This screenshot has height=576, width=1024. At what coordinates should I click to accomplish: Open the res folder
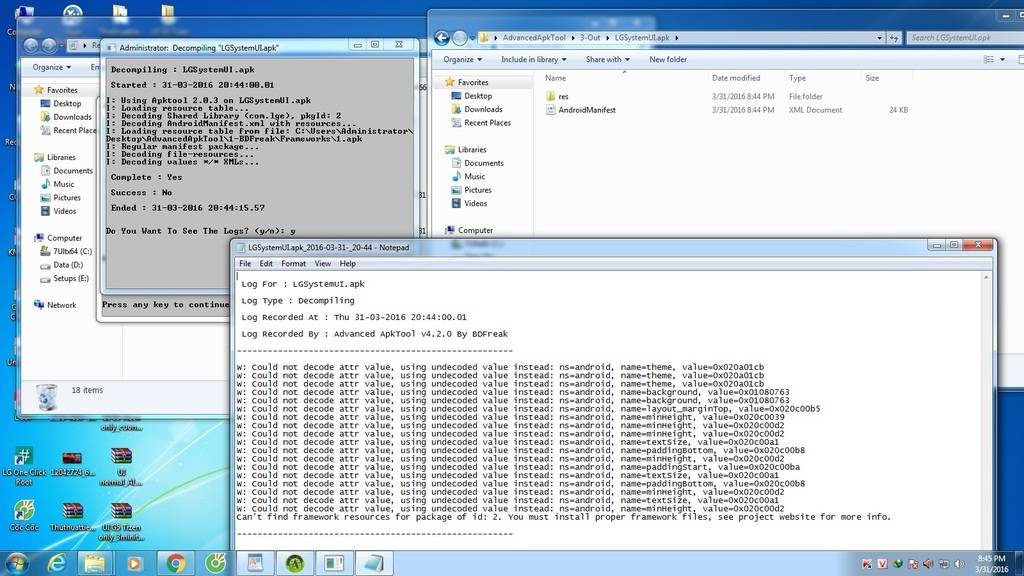[563, 96]
